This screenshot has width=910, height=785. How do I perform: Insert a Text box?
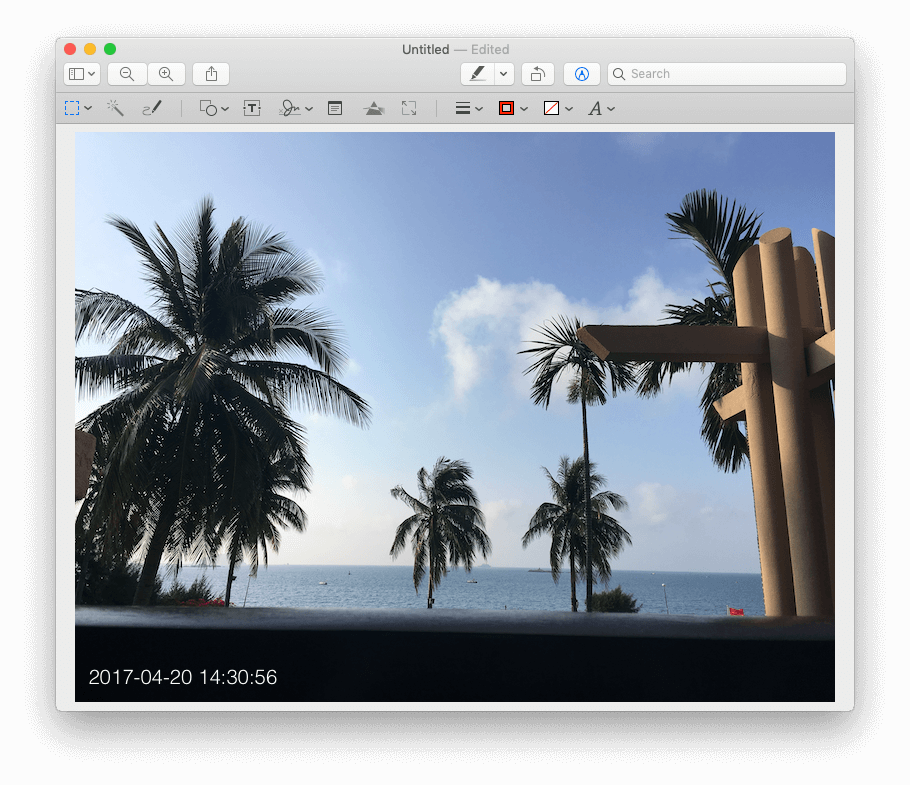tap(251, 107)
